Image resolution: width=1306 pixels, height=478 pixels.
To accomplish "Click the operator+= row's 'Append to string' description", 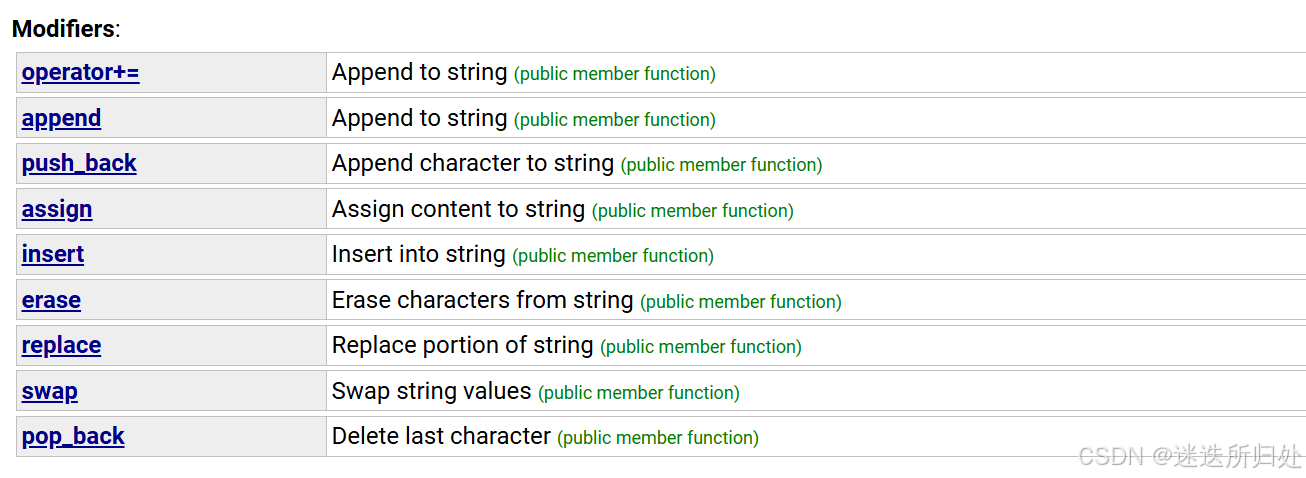I will tap(419, 73).
